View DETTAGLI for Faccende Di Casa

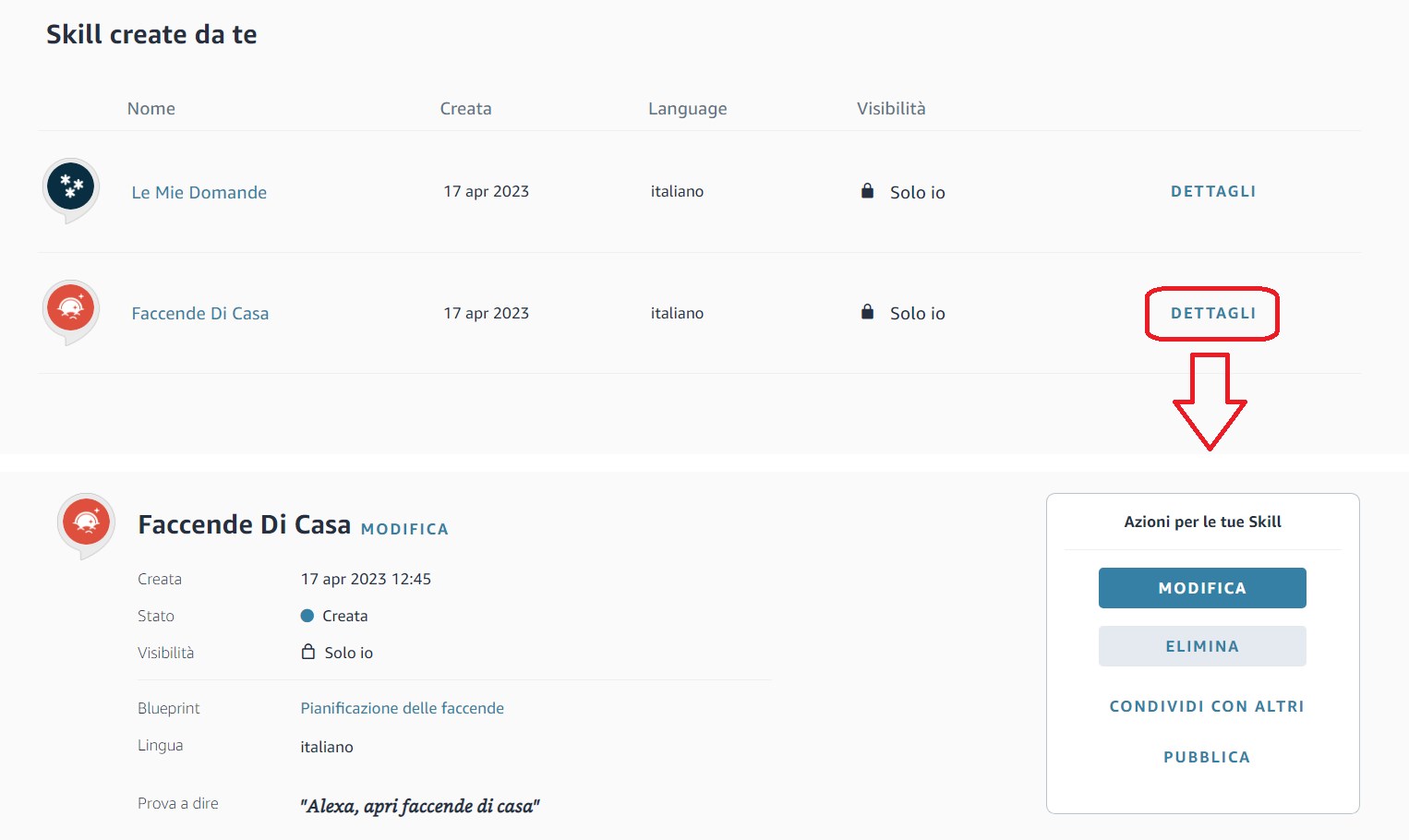coord(1213,313)
